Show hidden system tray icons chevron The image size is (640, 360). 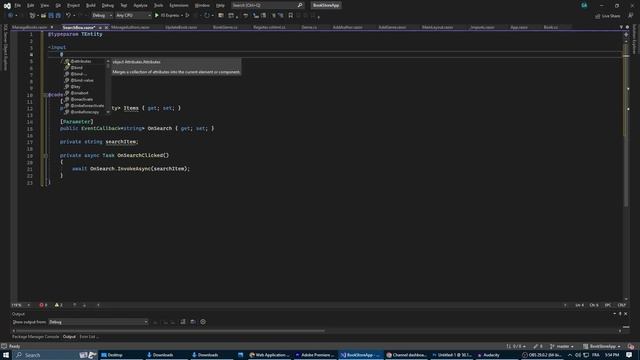coord(570,355)
